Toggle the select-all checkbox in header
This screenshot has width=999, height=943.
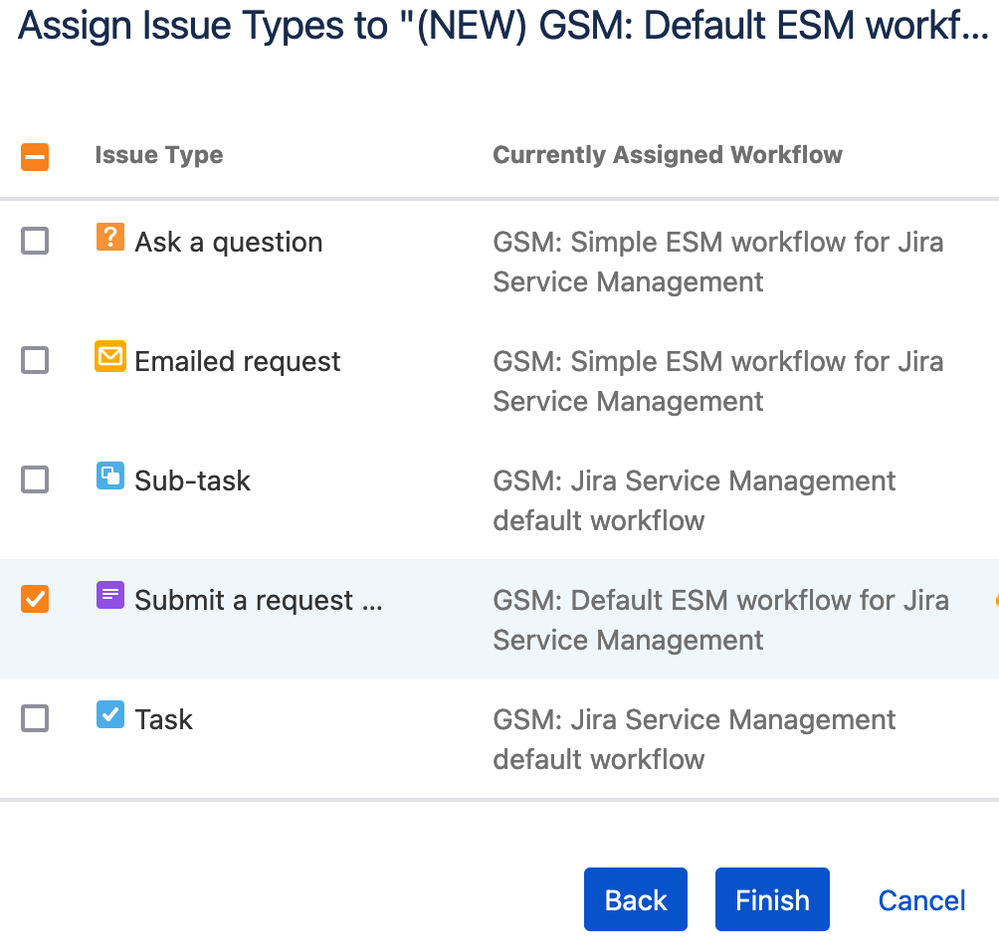click(x=35, y=157)
